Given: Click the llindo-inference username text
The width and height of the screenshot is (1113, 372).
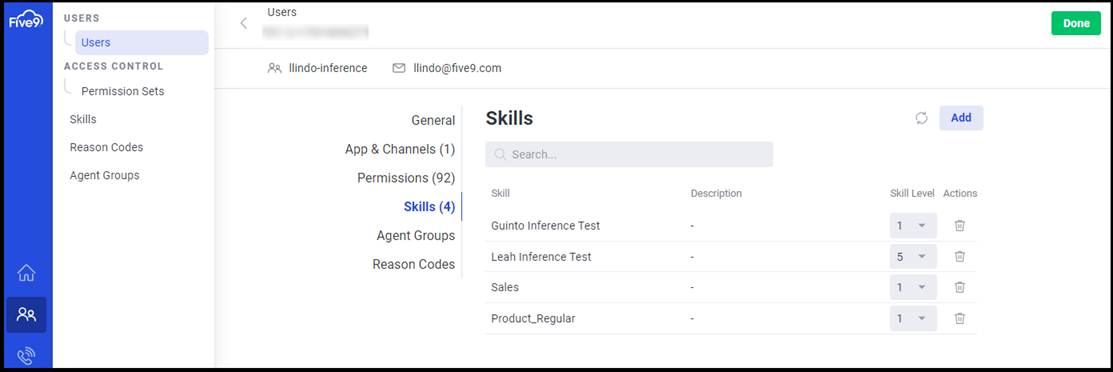Looking at the screenshot, I should pyautogui.click(x=328, y=69).
